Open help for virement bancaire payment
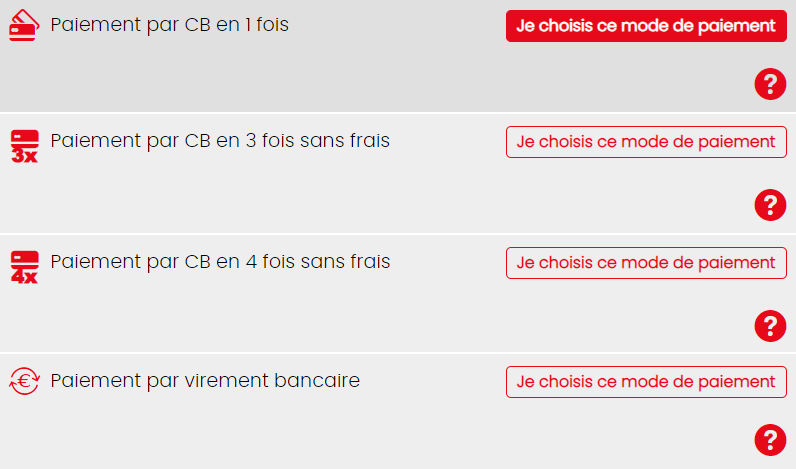 pyautogui.click(x=770, y=440)
